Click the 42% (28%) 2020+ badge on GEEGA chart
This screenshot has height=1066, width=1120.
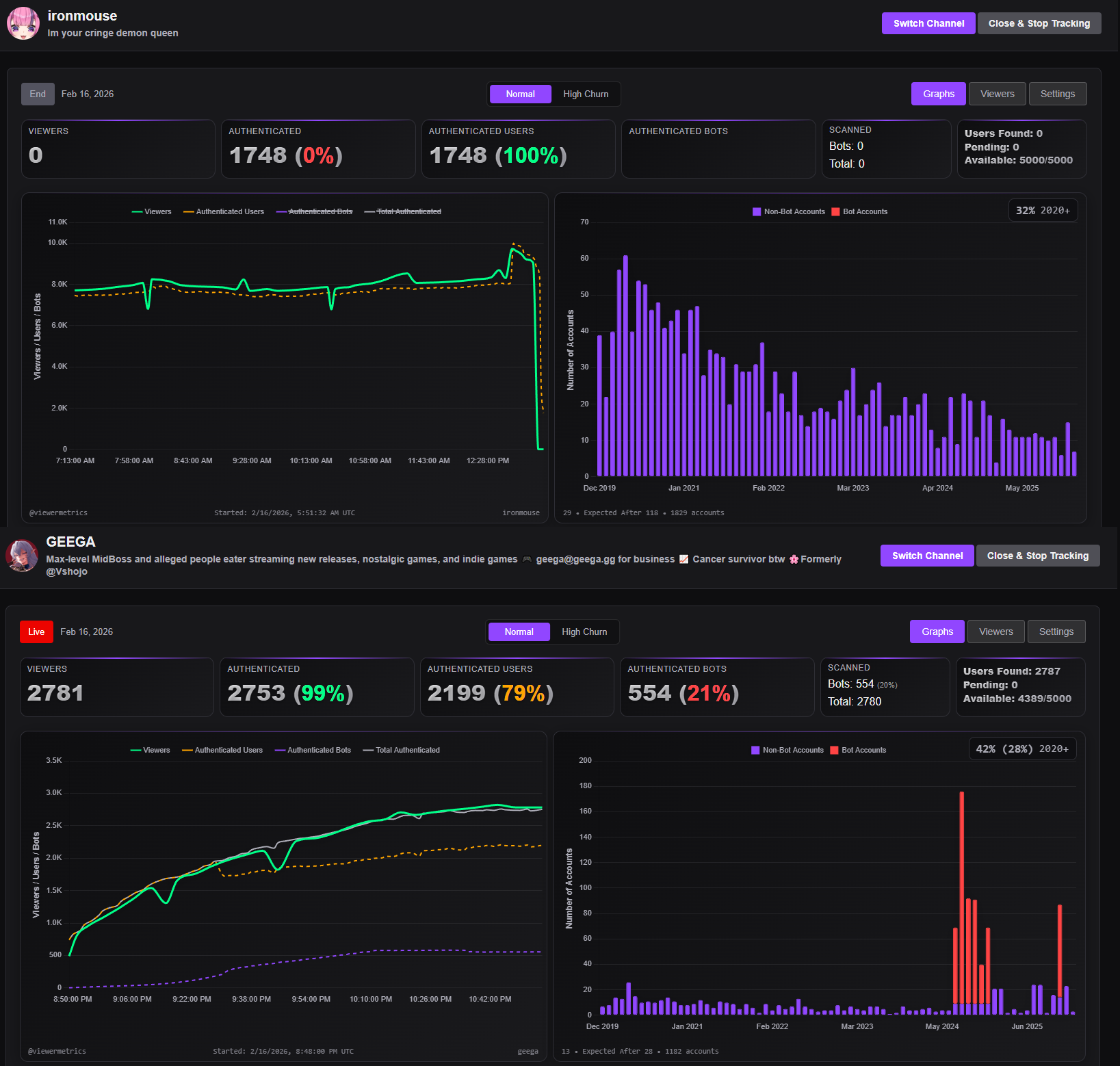(x=1022, y=749)
